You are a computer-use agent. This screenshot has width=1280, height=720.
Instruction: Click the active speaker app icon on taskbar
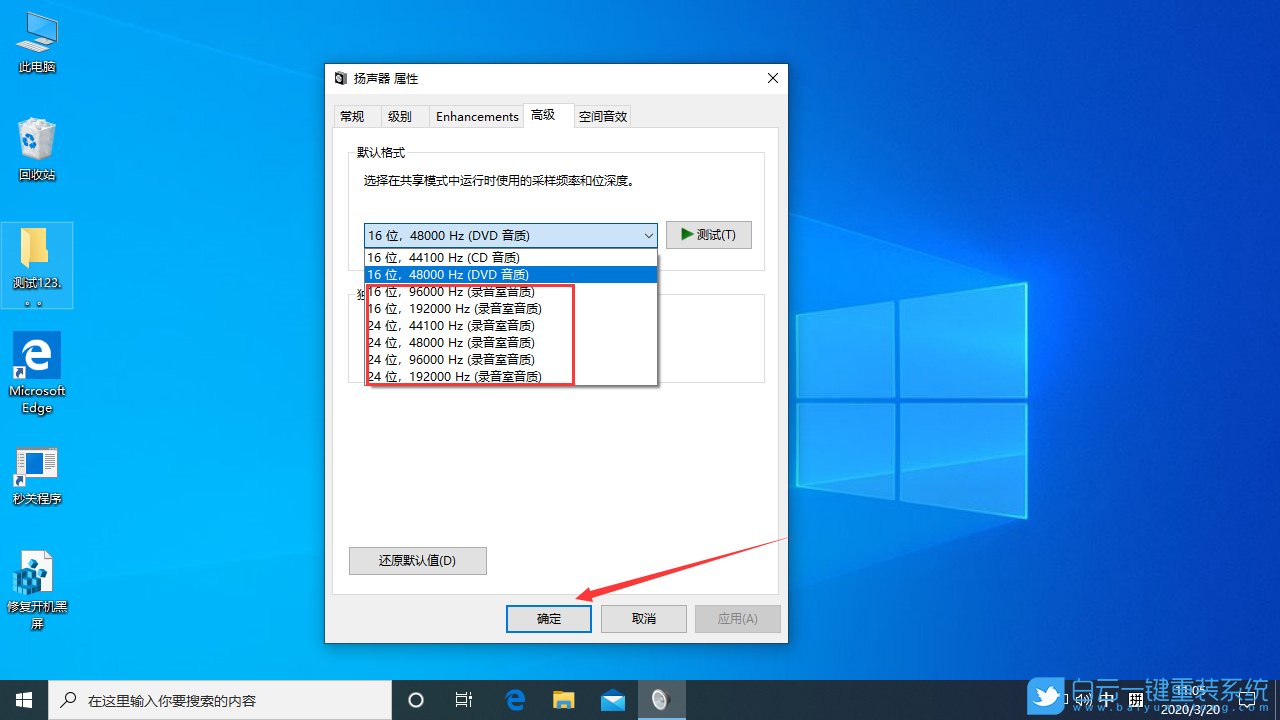tap(661, 700)
